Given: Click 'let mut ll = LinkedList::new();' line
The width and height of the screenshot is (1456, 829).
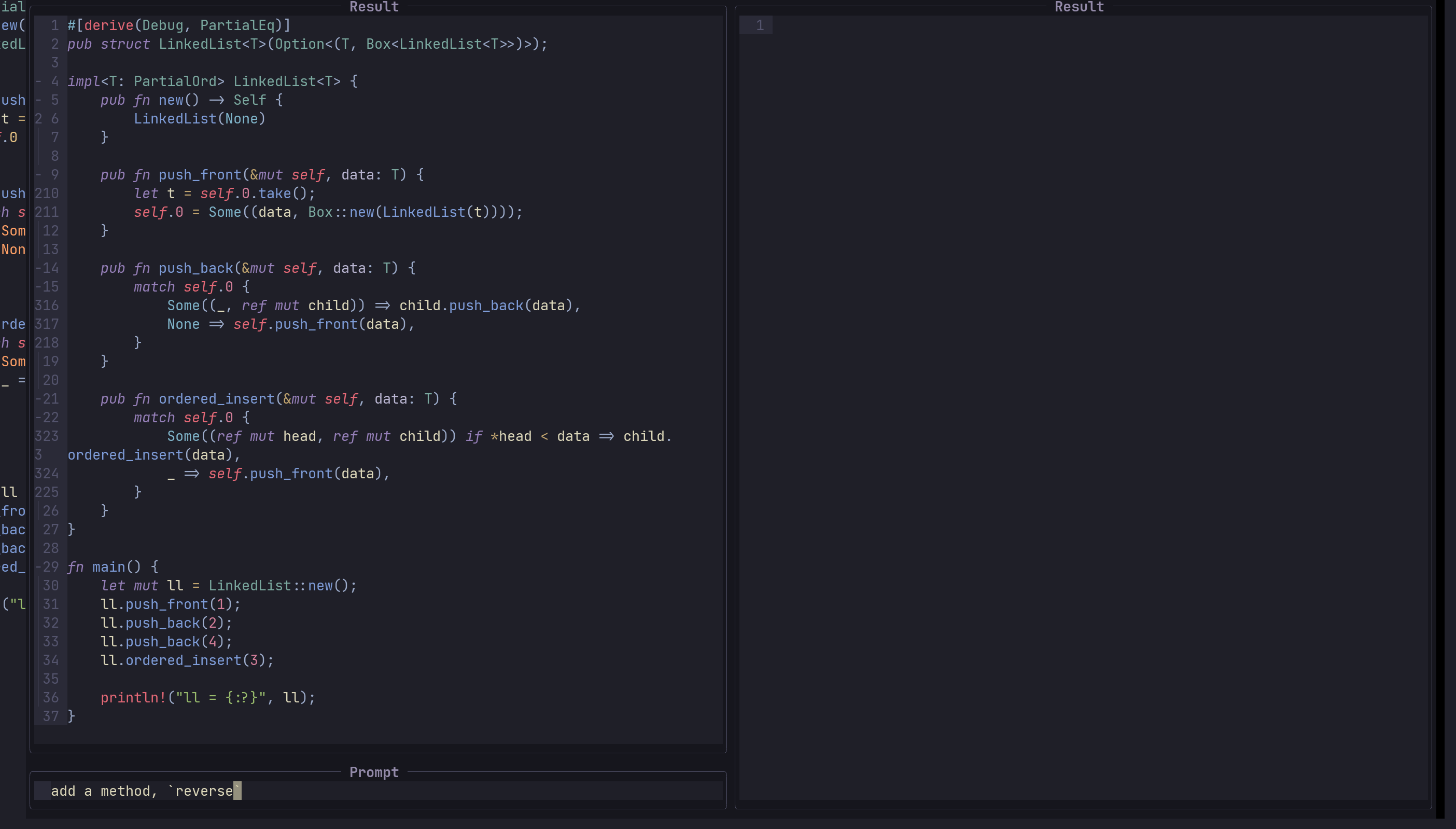Looking at the screenshot, I should tap(229, 586).
